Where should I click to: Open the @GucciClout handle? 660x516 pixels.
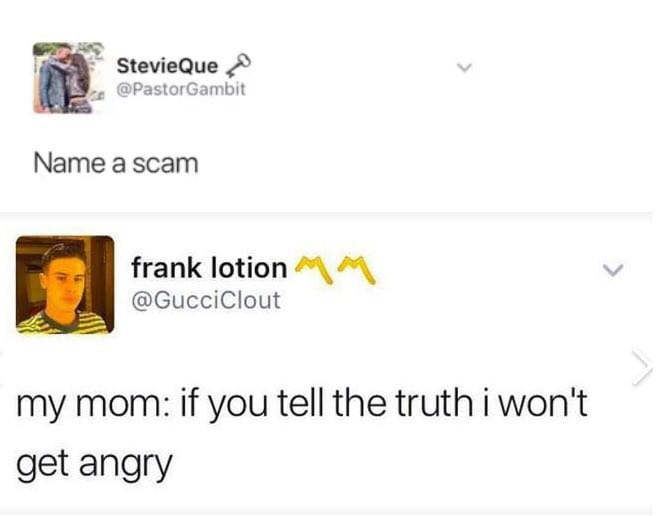(206, 300)
